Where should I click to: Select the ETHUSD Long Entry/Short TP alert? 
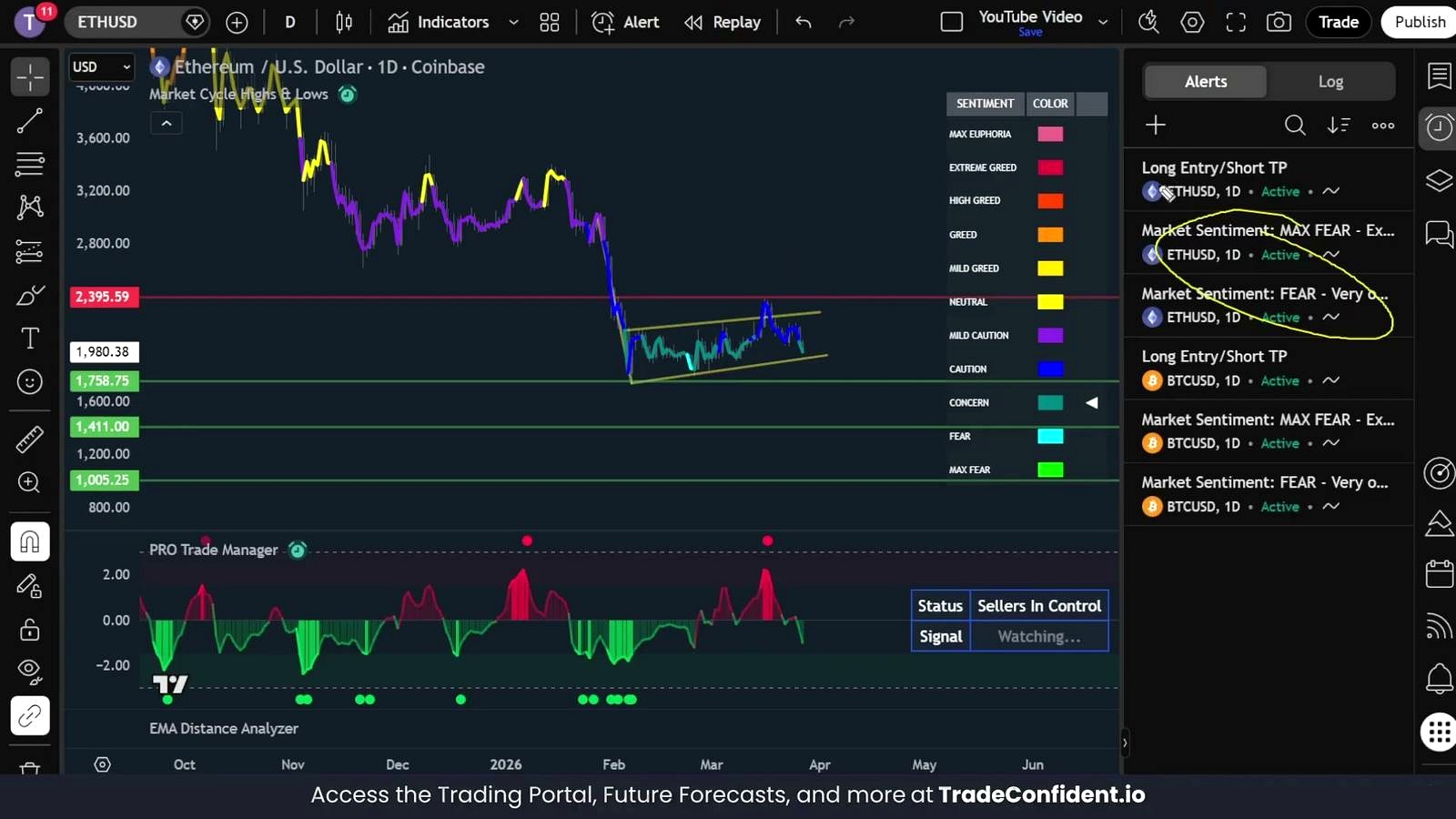pos(1269,179)
